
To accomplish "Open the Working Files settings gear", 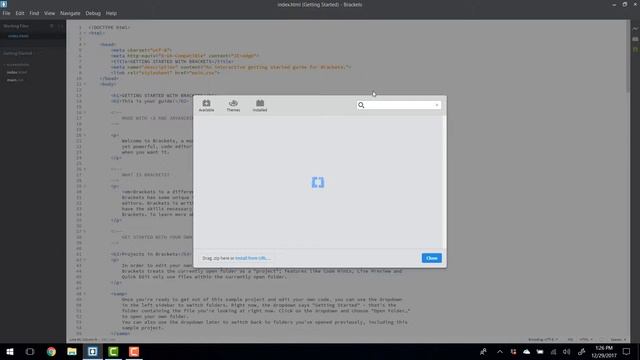I will tap(52, 26).
